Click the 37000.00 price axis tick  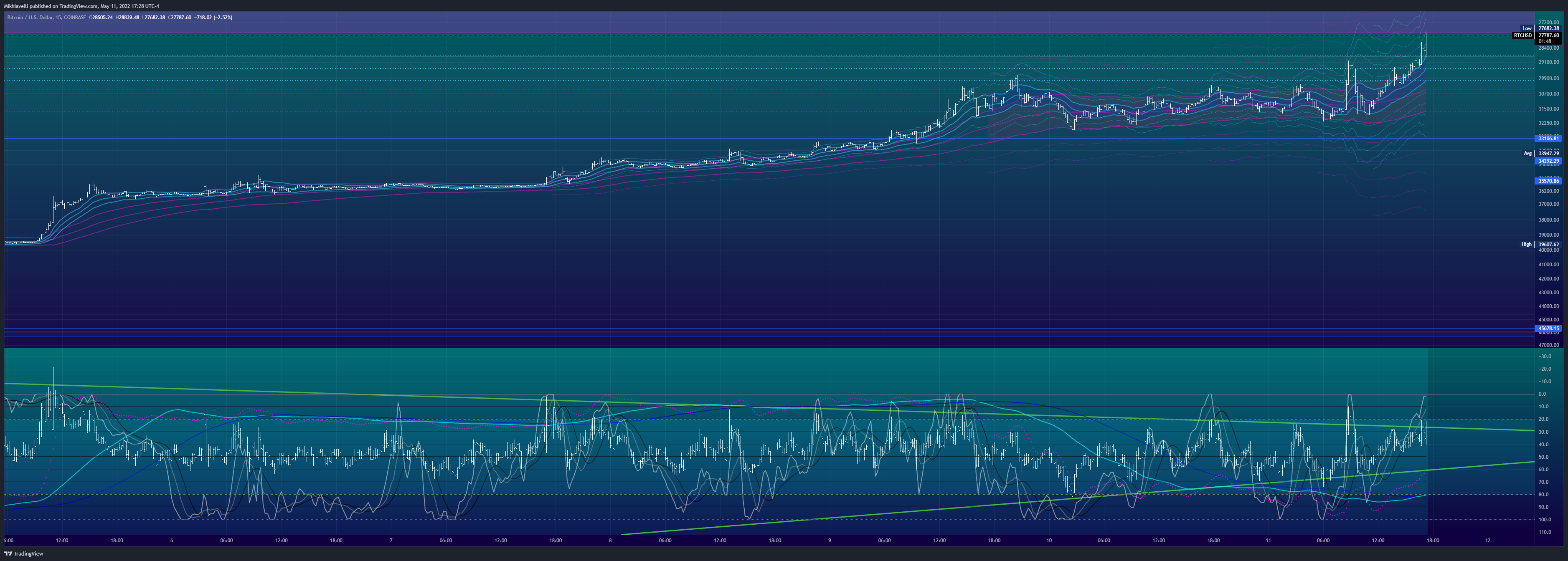point(1548,205)
